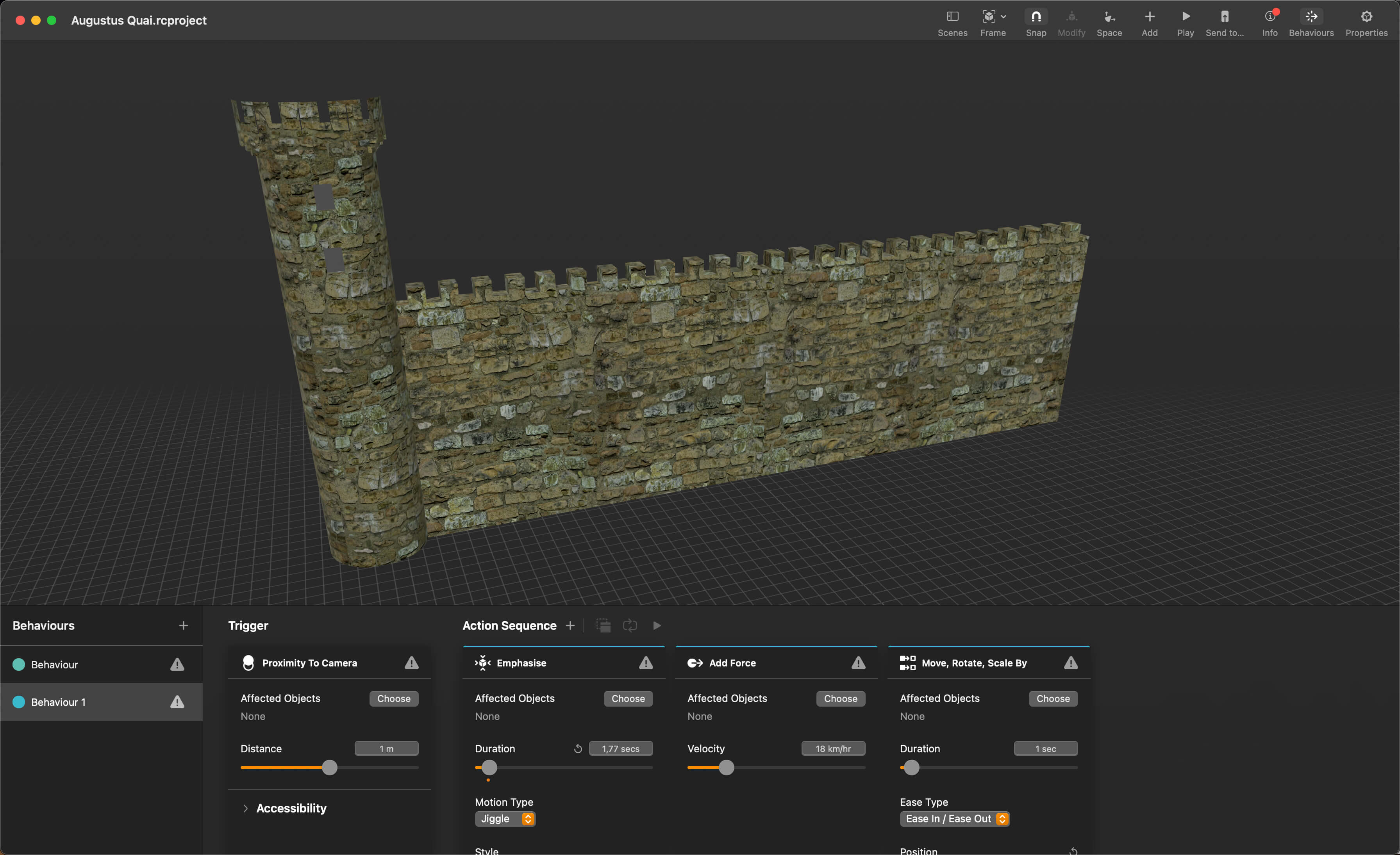Show object Info
1400x855 pixels.
tap(1270, 21)
